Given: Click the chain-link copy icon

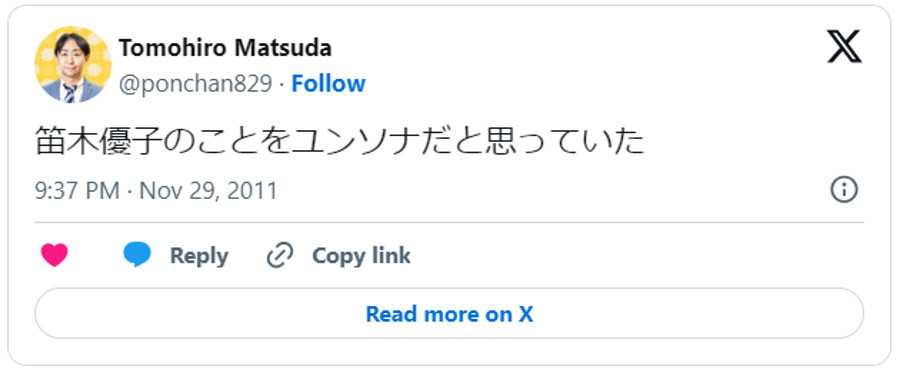Looking at the screenshot, I should [x=280, y=255].
